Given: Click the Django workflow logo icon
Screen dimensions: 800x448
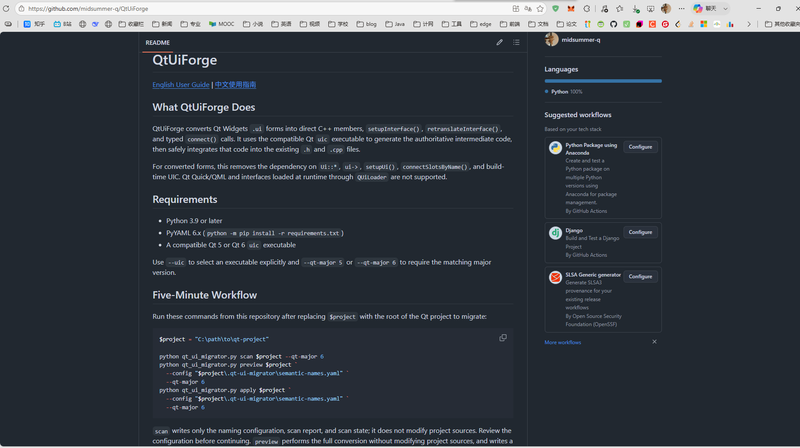Looking at the screenshot, I should 556,233.
